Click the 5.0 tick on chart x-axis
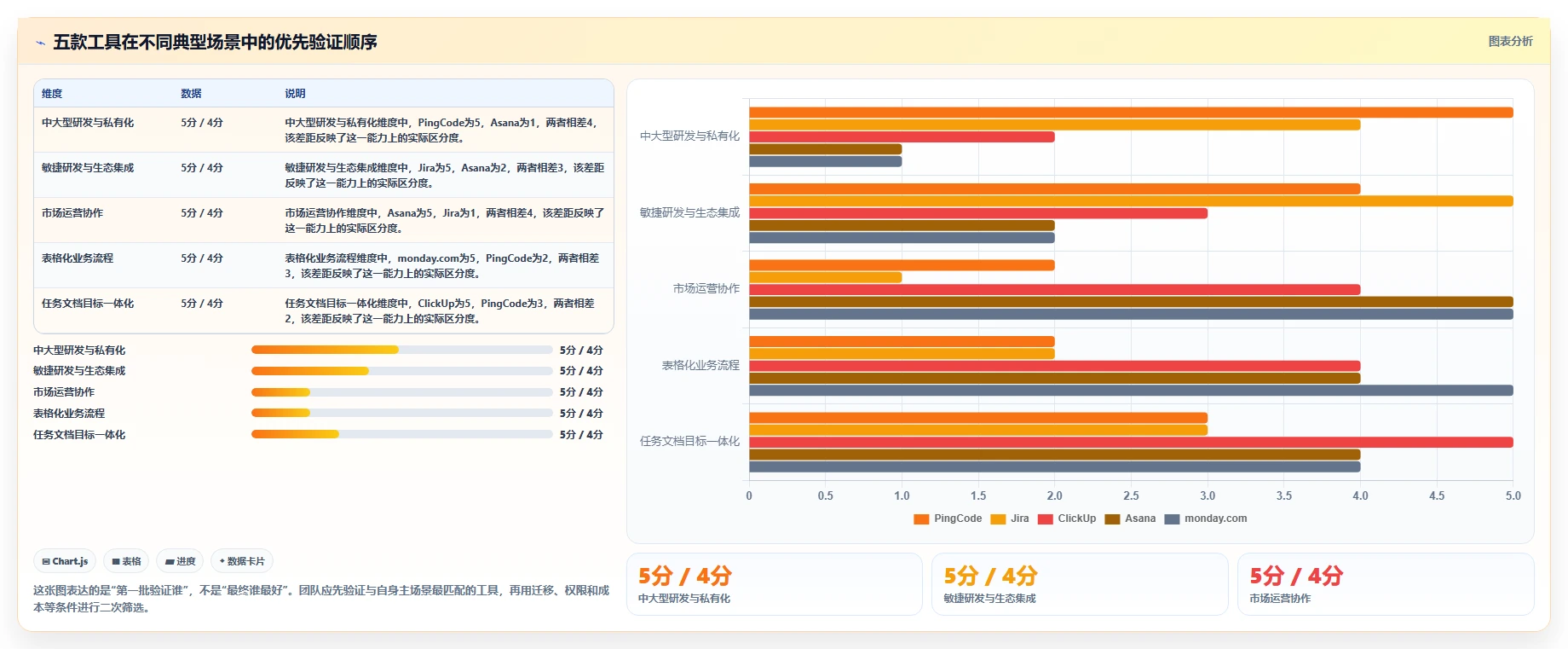This screenshot has height=649, width=1568. tap(1513, 495)
